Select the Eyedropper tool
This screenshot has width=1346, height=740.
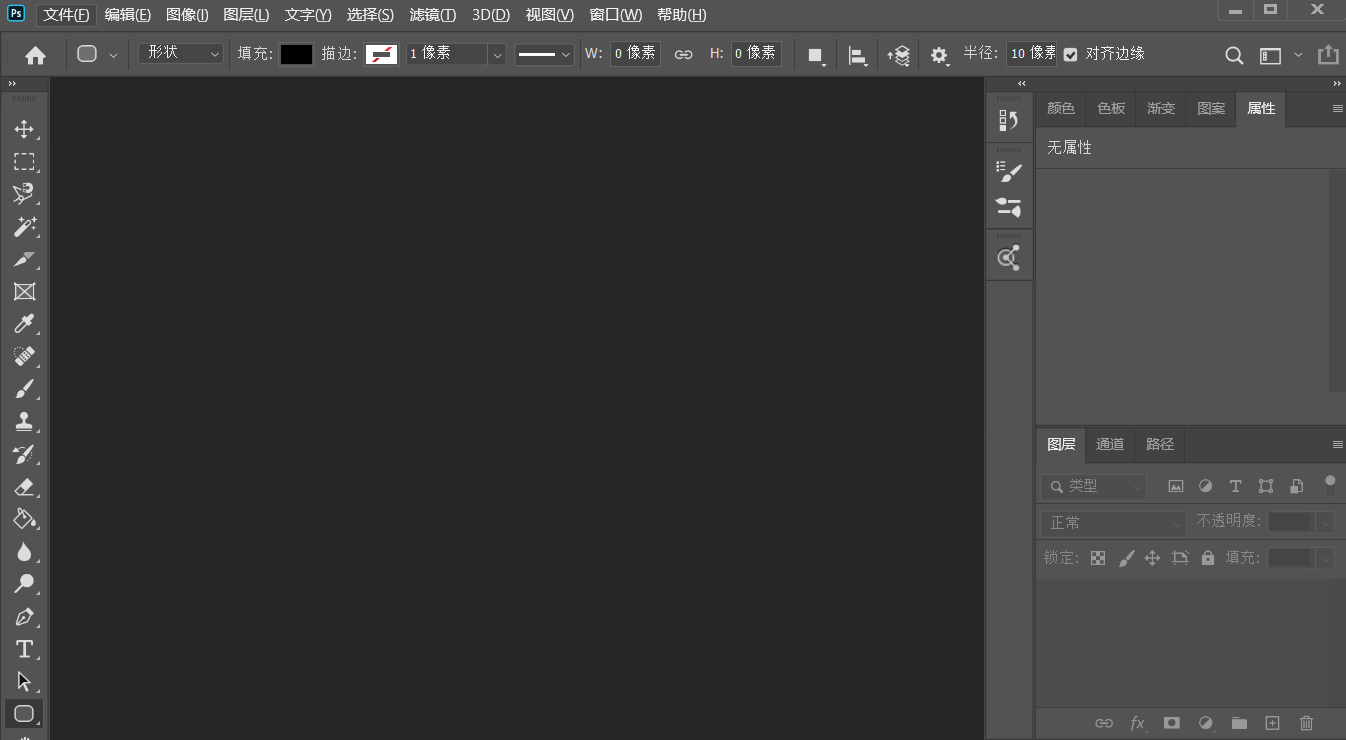(x=24, y=323)
